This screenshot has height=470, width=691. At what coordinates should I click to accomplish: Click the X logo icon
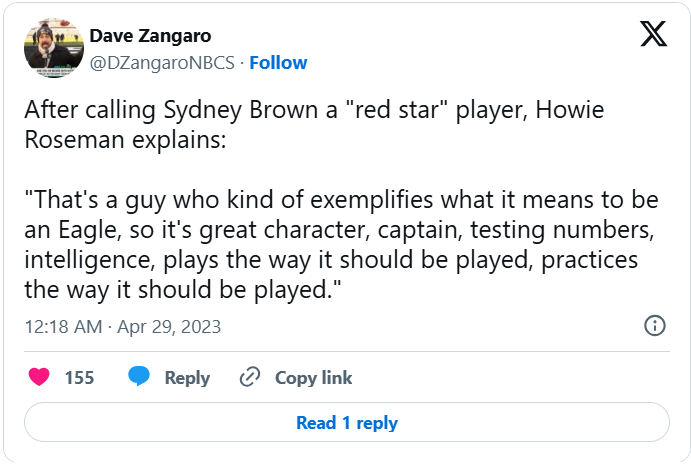pos(653,36)
